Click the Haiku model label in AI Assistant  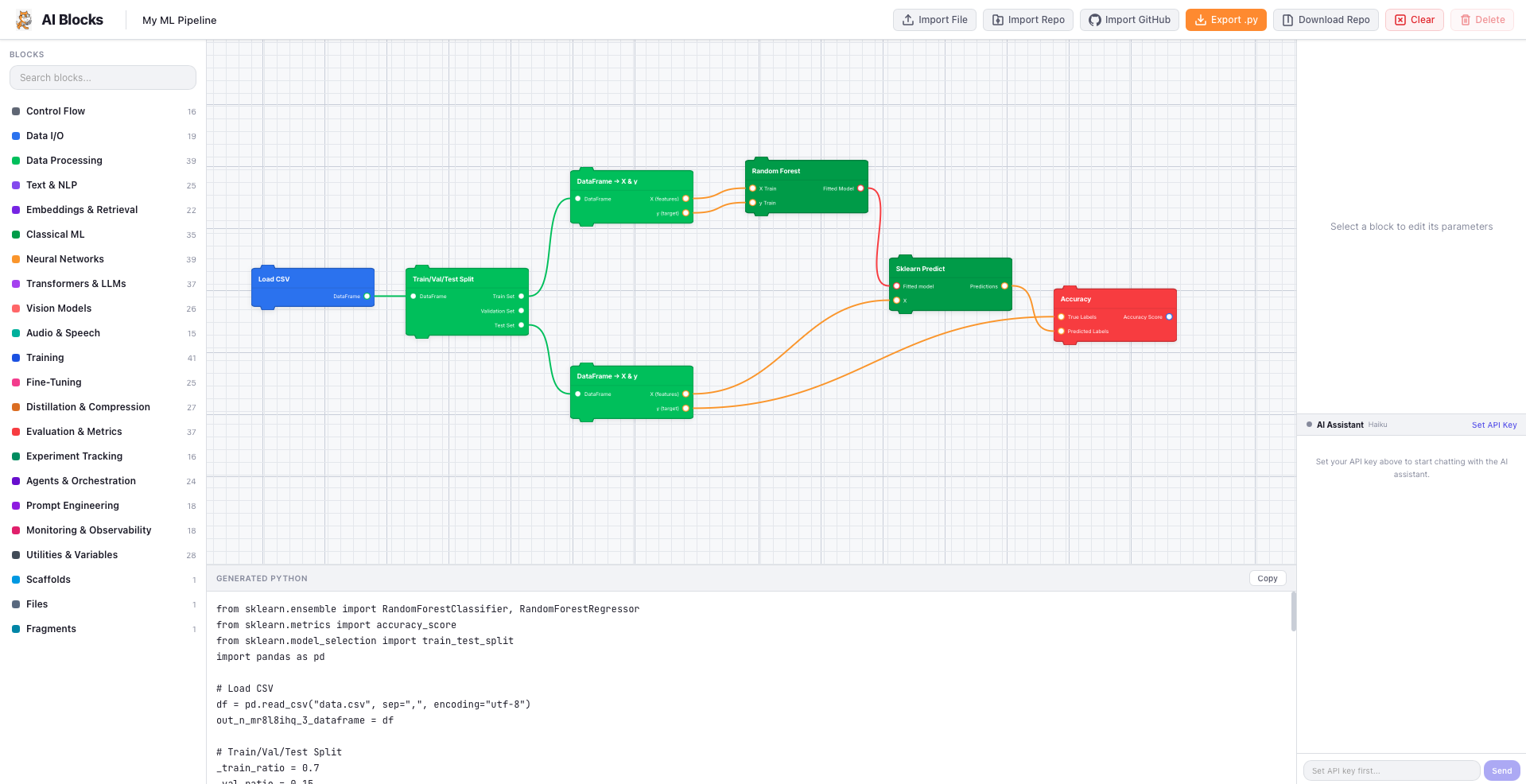click(1377, 425)
